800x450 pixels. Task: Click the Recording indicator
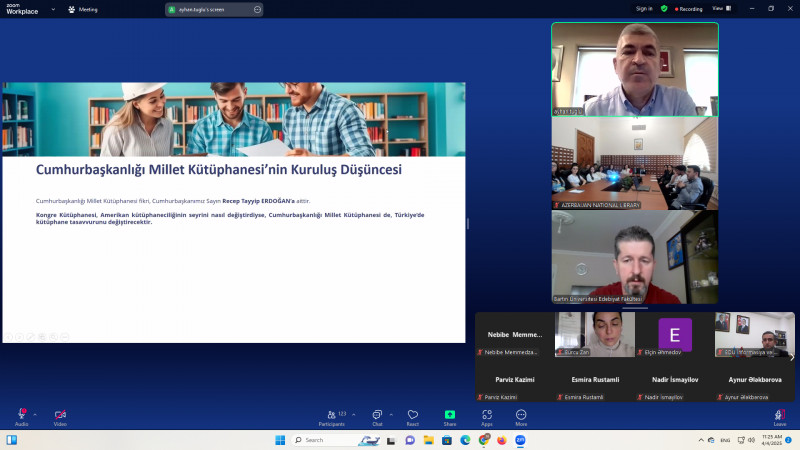click(x=688, y=8)
